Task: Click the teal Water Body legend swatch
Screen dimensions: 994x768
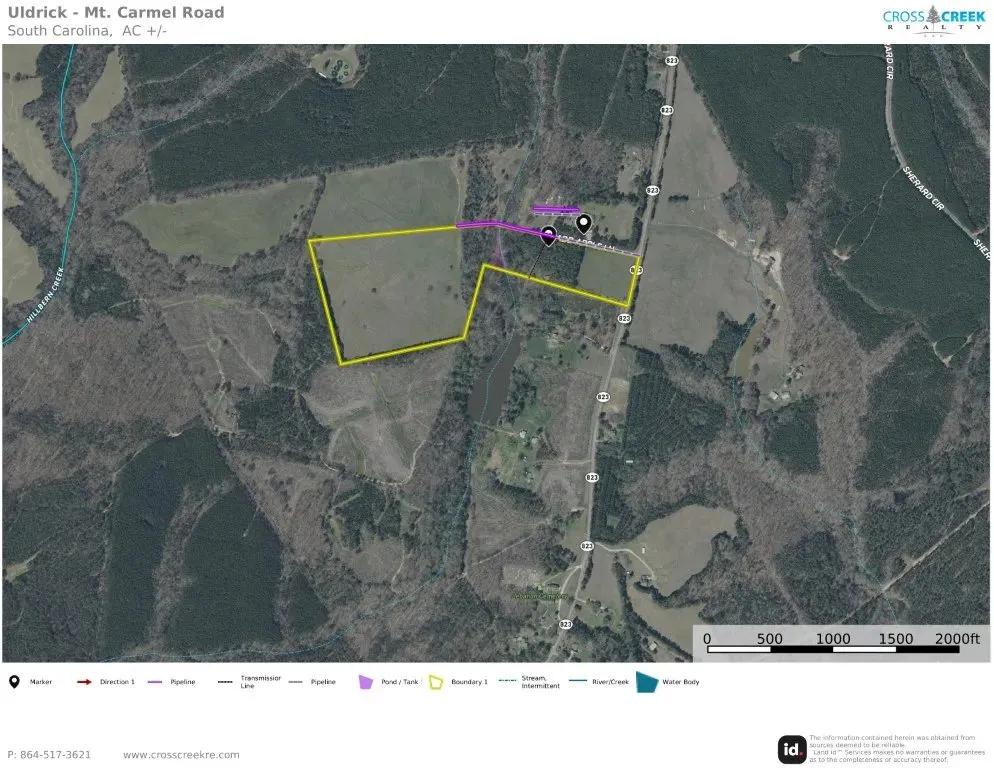Action: point(647,682)
